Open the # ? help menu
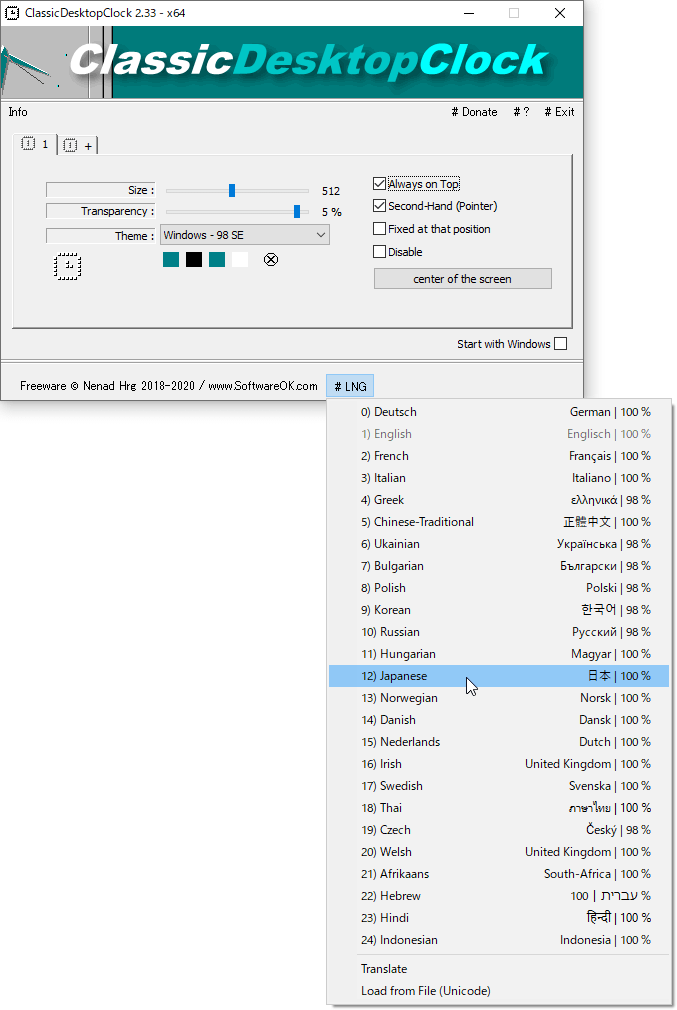This screenshot has height=1010, width=677. point(521,112)
